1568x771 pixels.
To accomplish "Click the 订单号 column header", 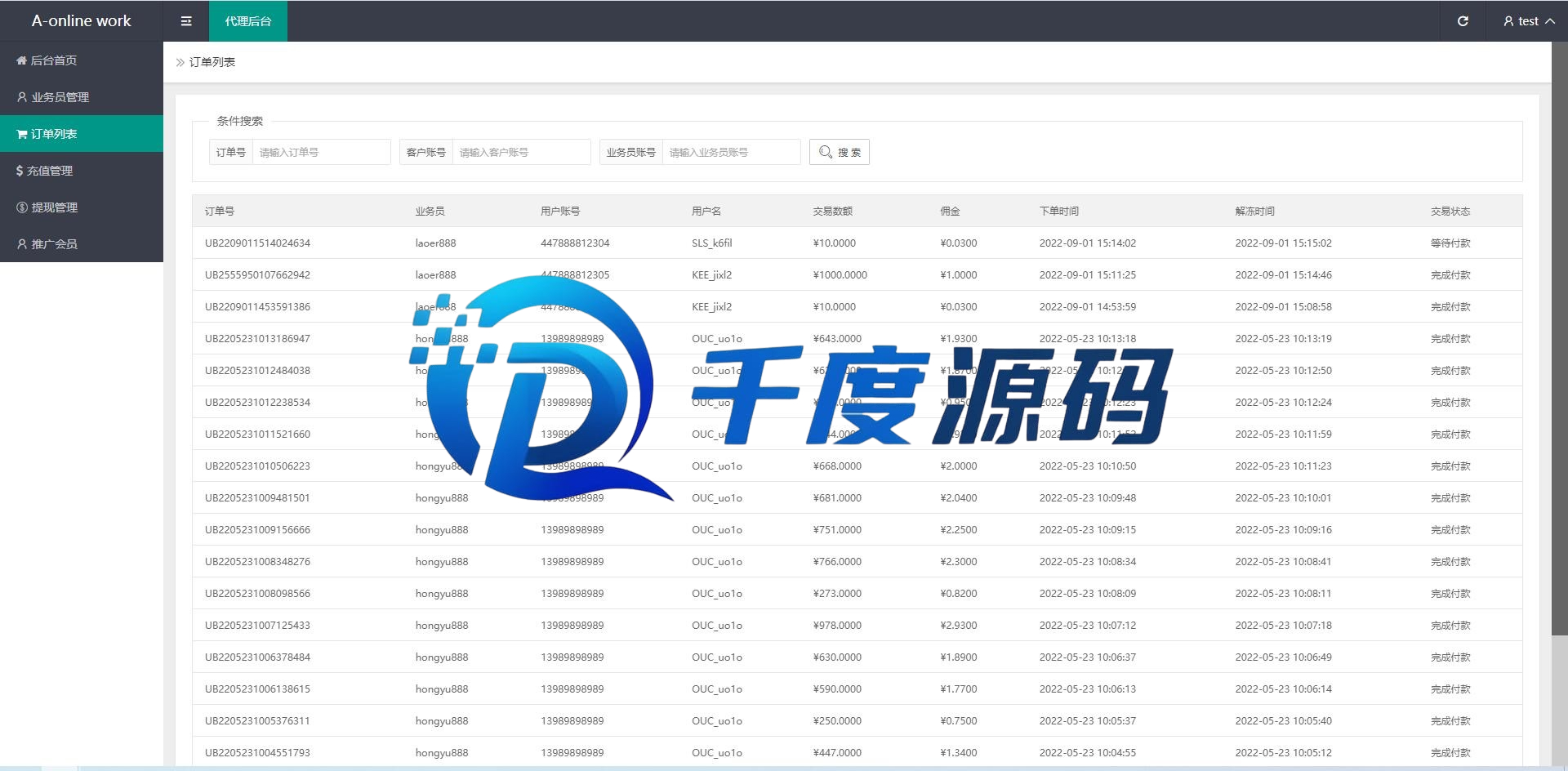I will 220,211.
